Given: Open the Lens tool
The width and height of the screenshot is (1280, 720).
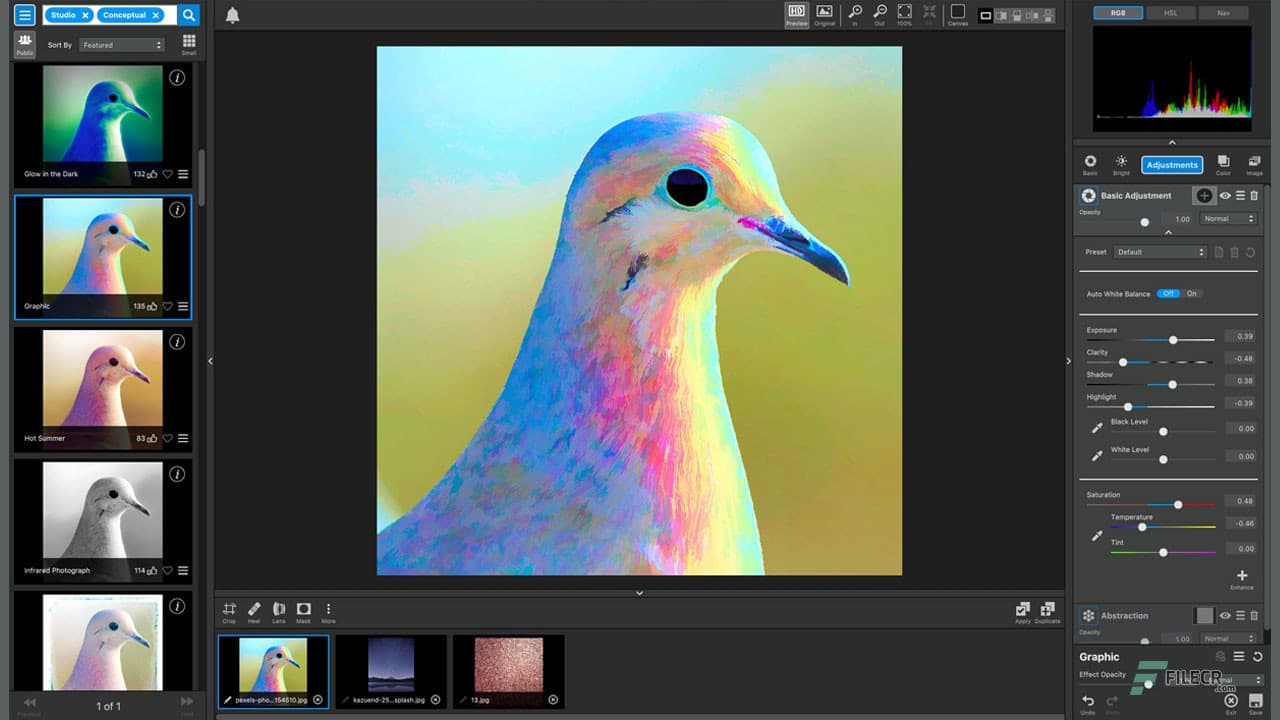Looking at the screenshot, I should pos(279,610).
